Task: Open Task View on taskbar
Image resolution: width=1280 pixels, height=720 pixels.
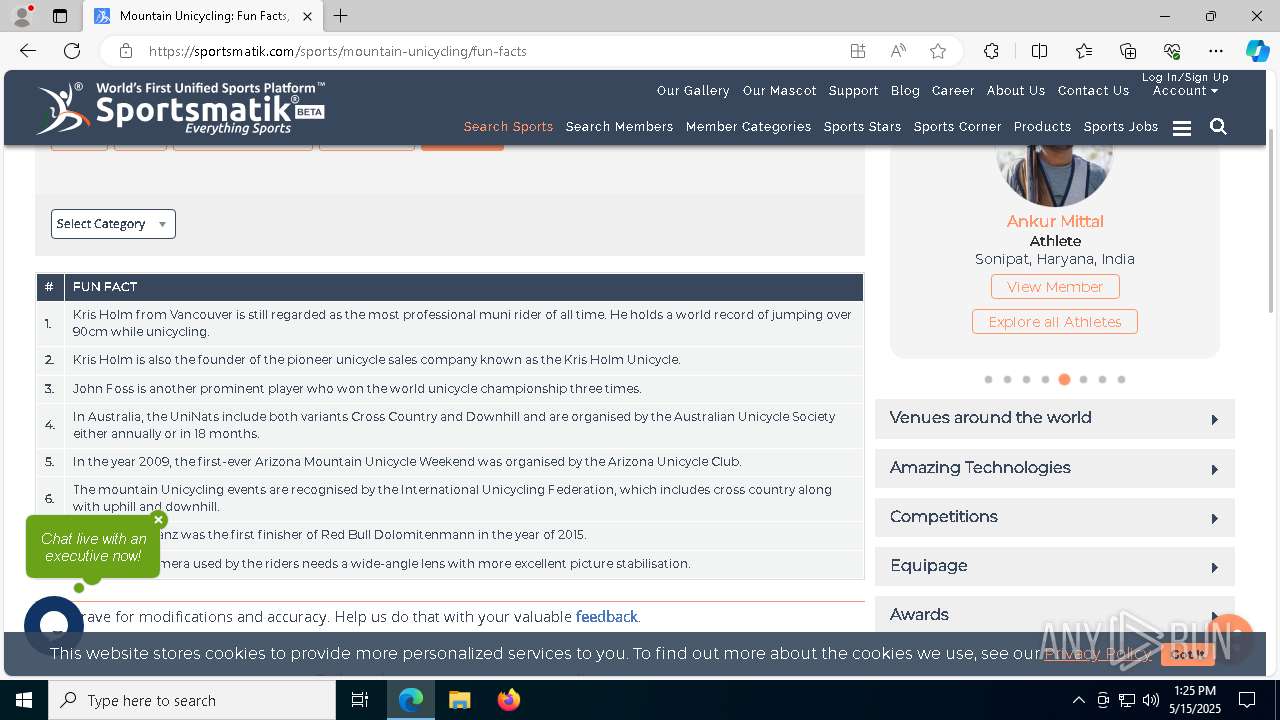Action: coord(360,700)
